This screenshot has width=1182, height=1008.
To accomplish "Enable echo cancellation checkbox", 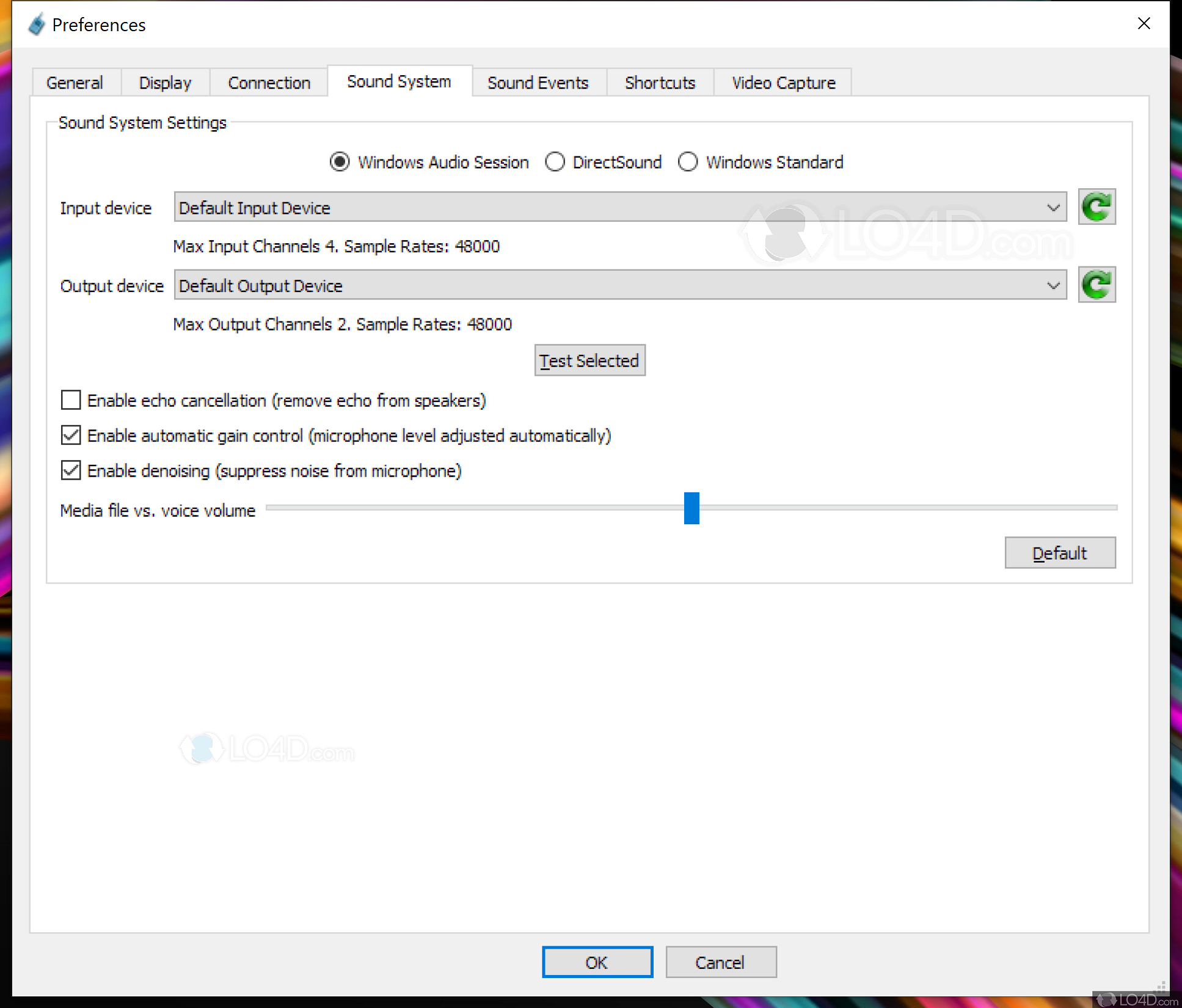I will [71, 400].
